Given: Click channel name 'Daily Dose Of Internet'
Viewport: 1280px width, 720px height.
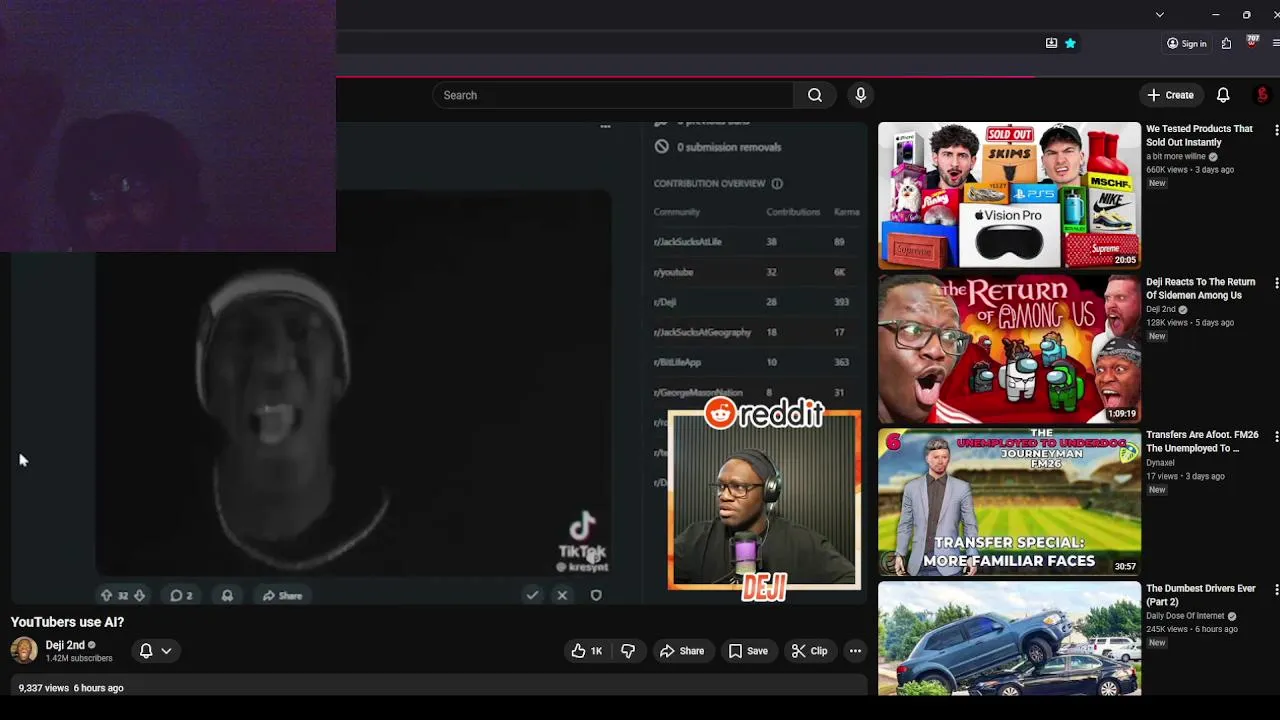Looking at the screenshot, I should (x=1185, y=616).
